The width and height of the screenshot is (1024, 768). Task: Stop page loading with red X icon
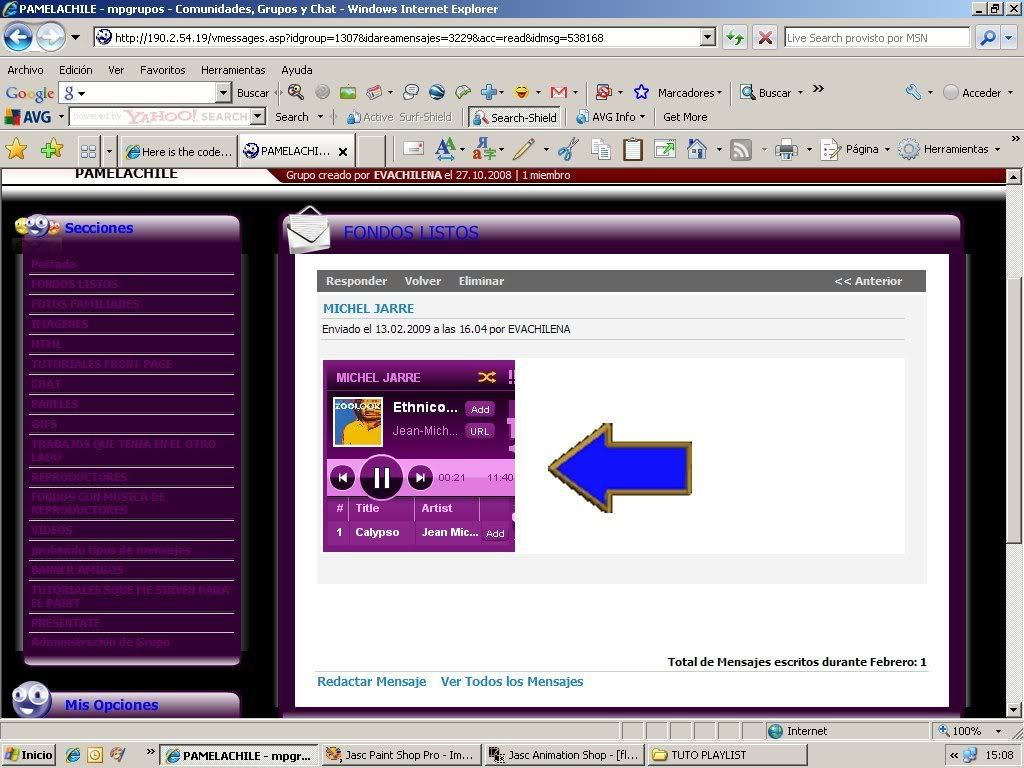pos(765,37)
